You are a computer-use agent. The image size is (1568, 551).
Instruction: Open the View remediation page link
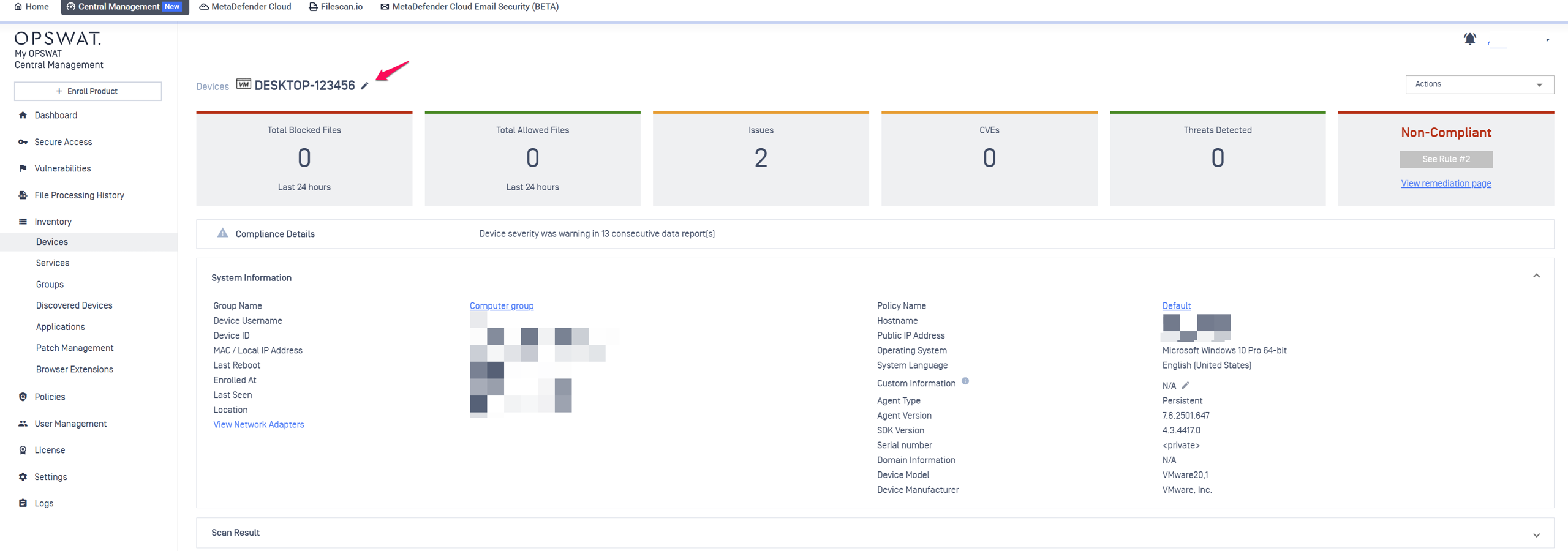[x=1445, y=184]
